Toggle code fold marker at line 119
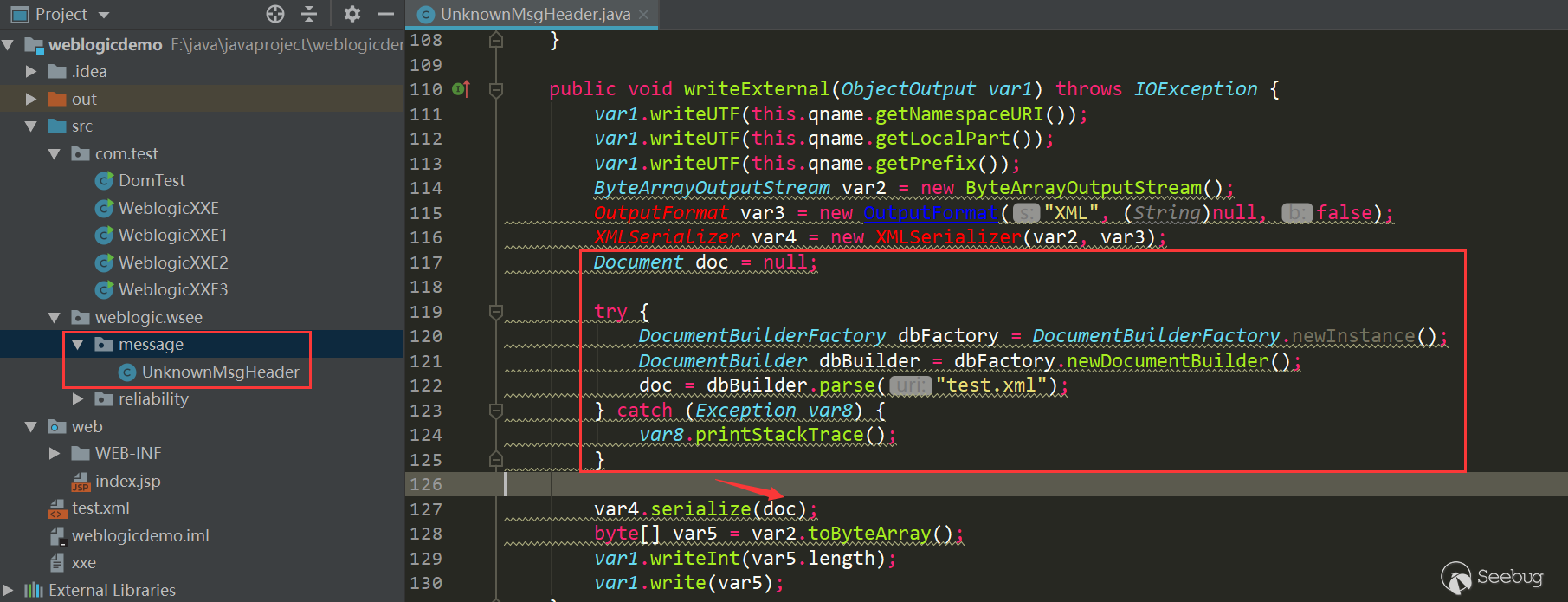The image size is (1568, 602). point(496,312)
